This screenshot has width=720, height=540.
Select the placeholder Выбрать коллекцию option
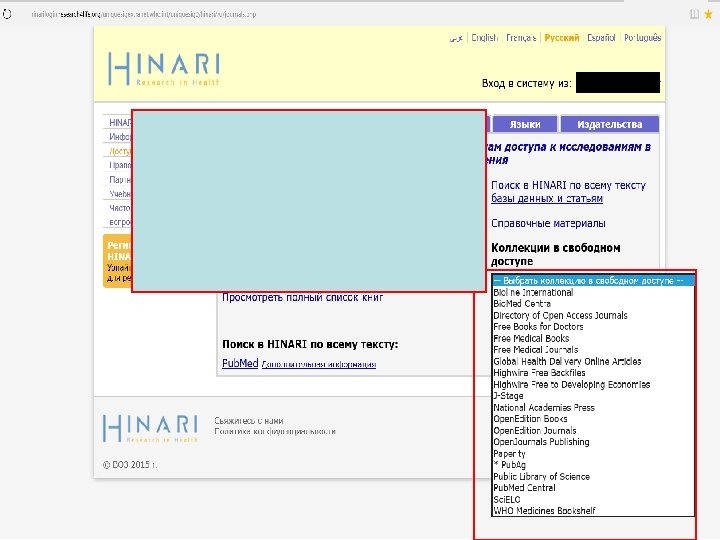pos(593,281)
